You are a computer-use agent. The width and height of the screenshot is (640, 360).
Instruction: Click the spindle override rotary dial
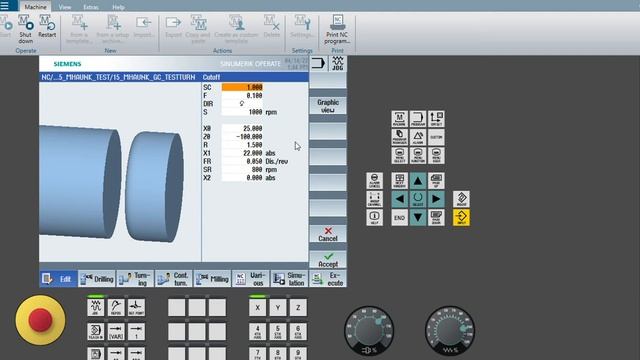[x=369, y=331]
